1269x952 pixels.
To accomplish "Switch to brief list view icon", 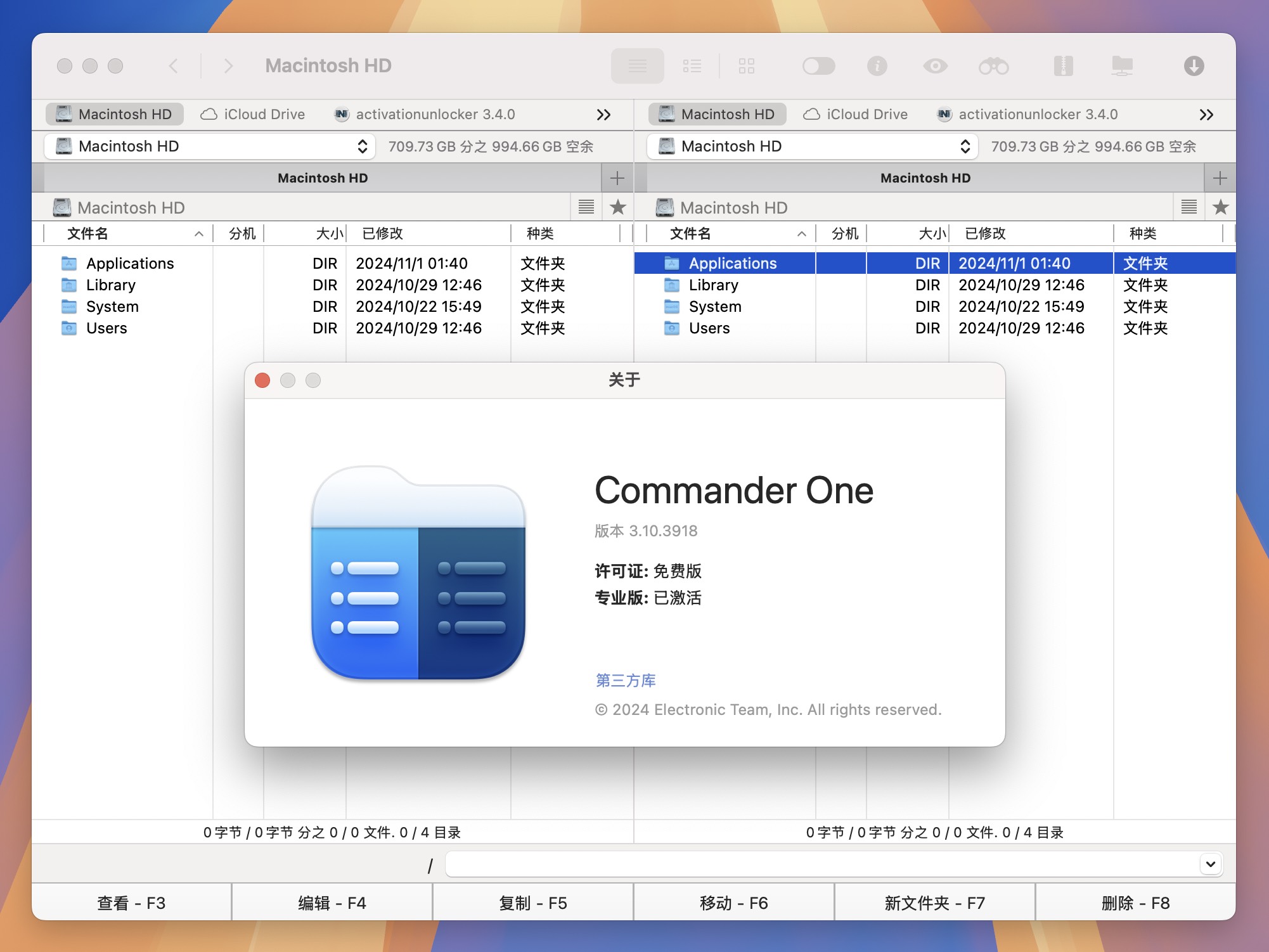I will coord(692,66).
